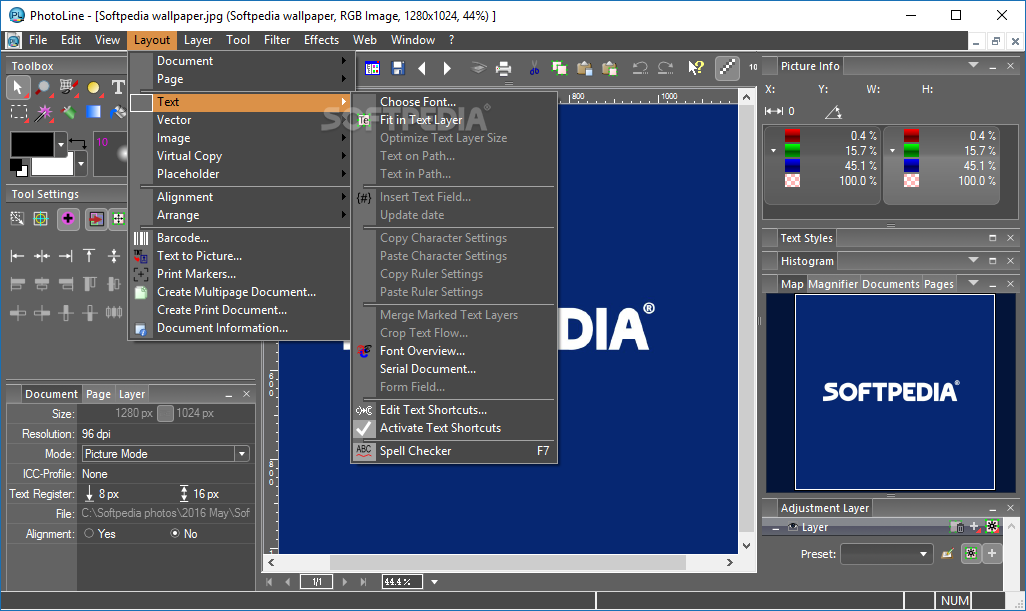
Task: Click the swap foreground background colors arrow
Action: click(78, 142)
